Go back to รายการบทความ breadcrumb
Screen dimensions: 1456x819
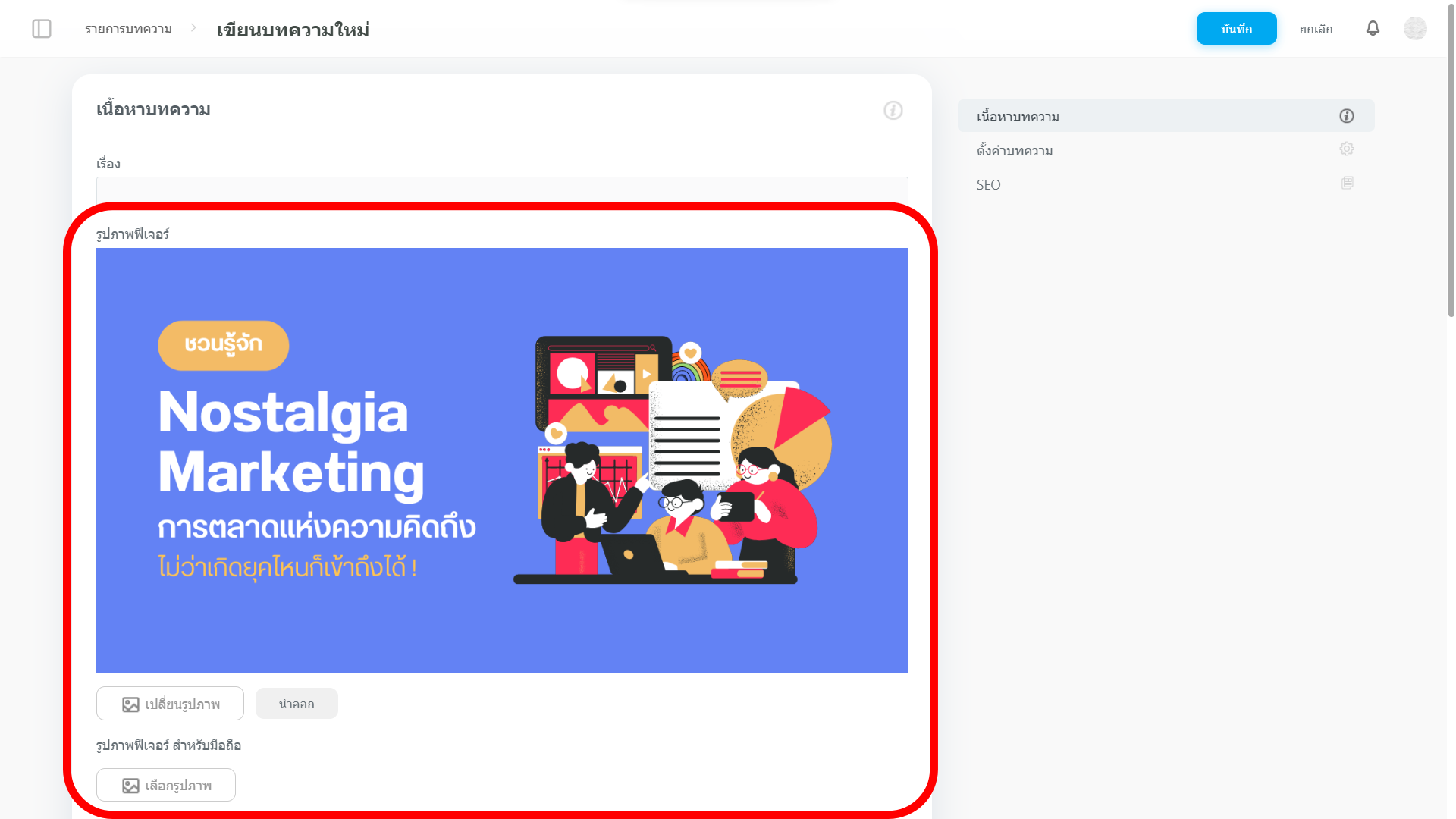(128, 29)
